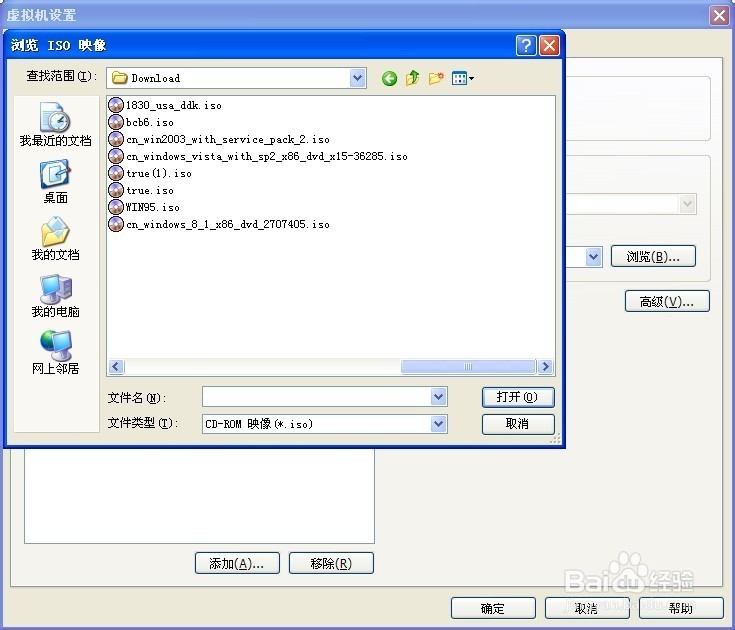The height and width of the screenshot is (630, 735).
Task: Click the 打开(O) button
Action: pyautogui.click(x=518, y=397)
